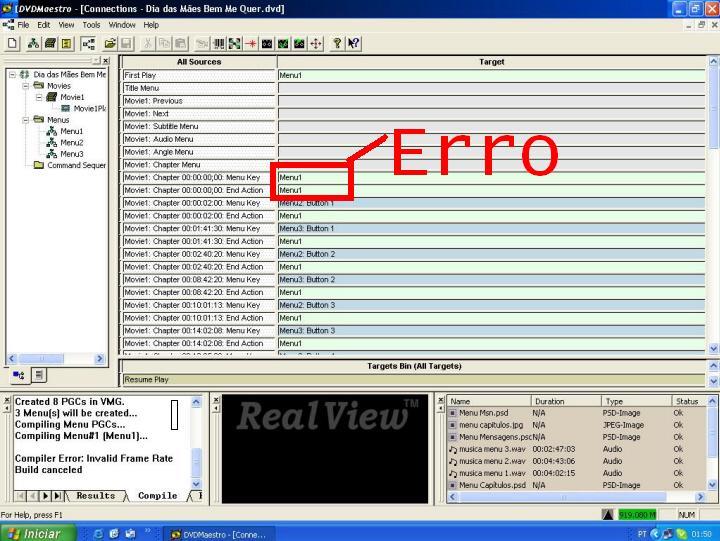Viewport: 720px width, 541px height.
Task: Select the Connections view toolbar icon
Action: (x=88, y=44)
